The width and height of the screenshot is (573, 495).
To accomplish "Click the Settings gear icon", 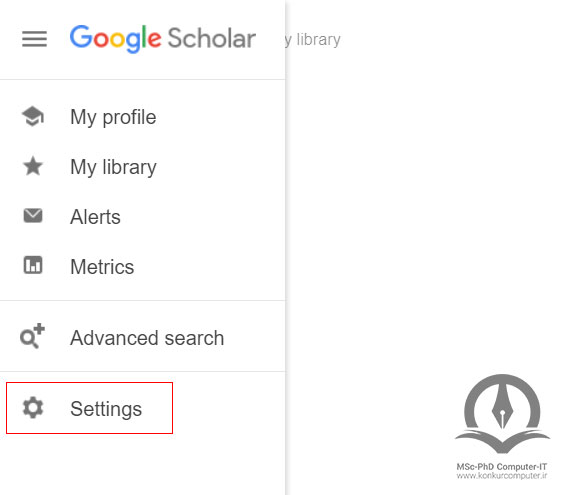I will click(x=33, y=408).
